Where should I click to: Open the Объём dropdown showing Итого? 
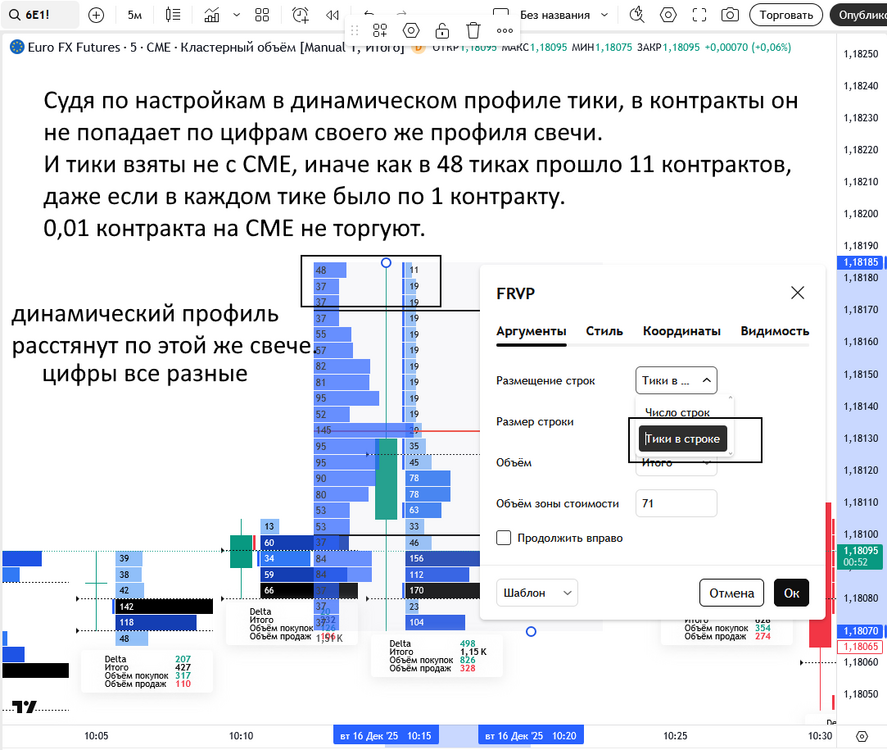[x=676, y=463]
